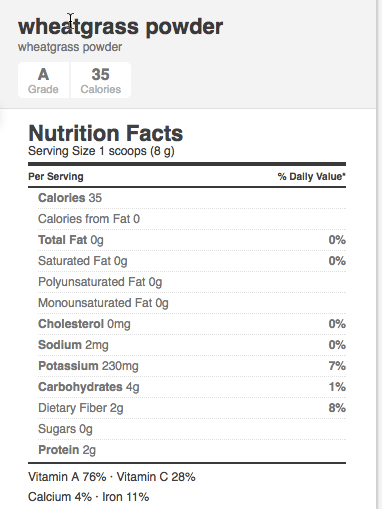Select the Calories 35 row

tap(192, 198)
